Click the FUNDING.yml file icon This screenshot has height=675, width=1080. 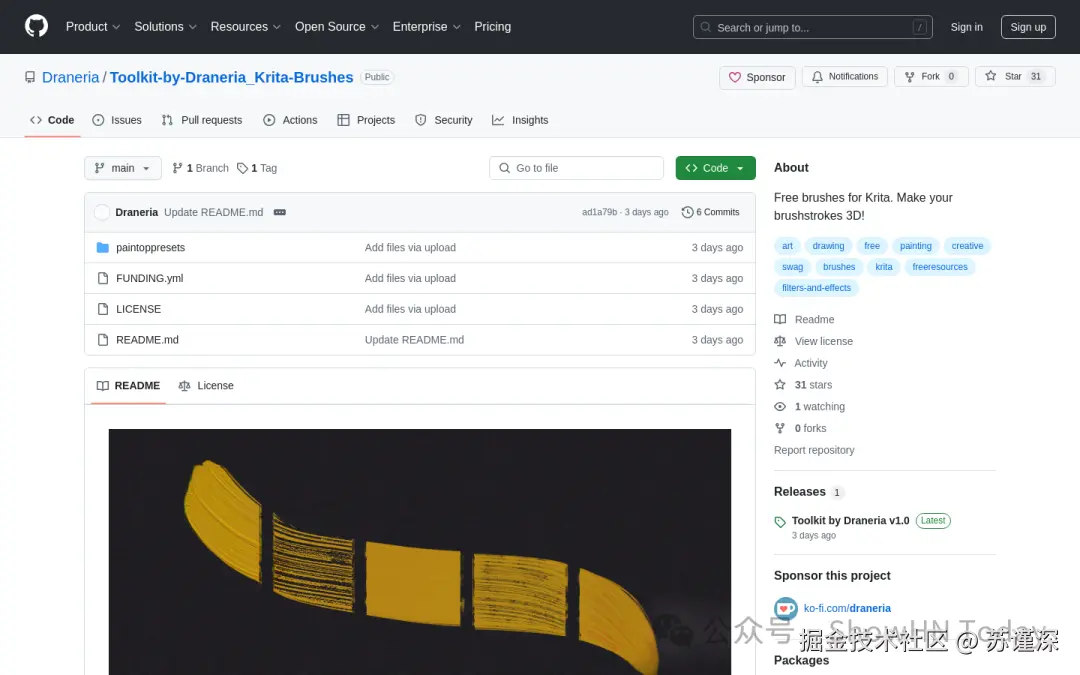tap(103, 278)
